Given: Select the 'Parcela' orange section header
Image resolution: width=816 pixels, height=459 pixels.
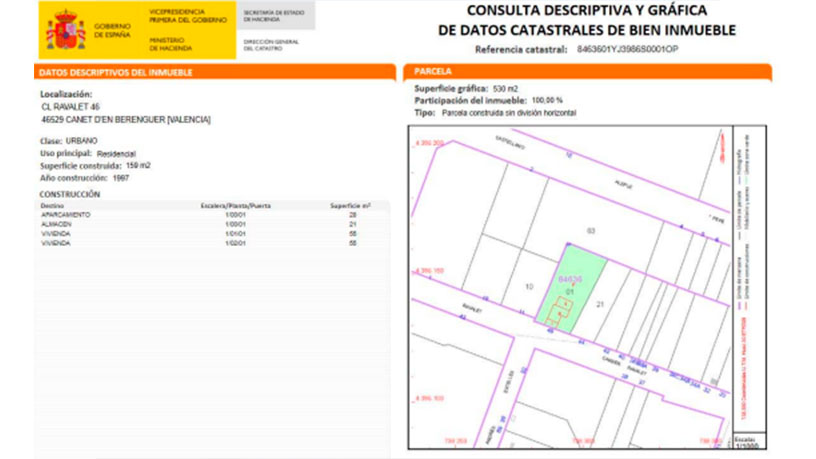Looking at the screenshot, I should (590, 73).
